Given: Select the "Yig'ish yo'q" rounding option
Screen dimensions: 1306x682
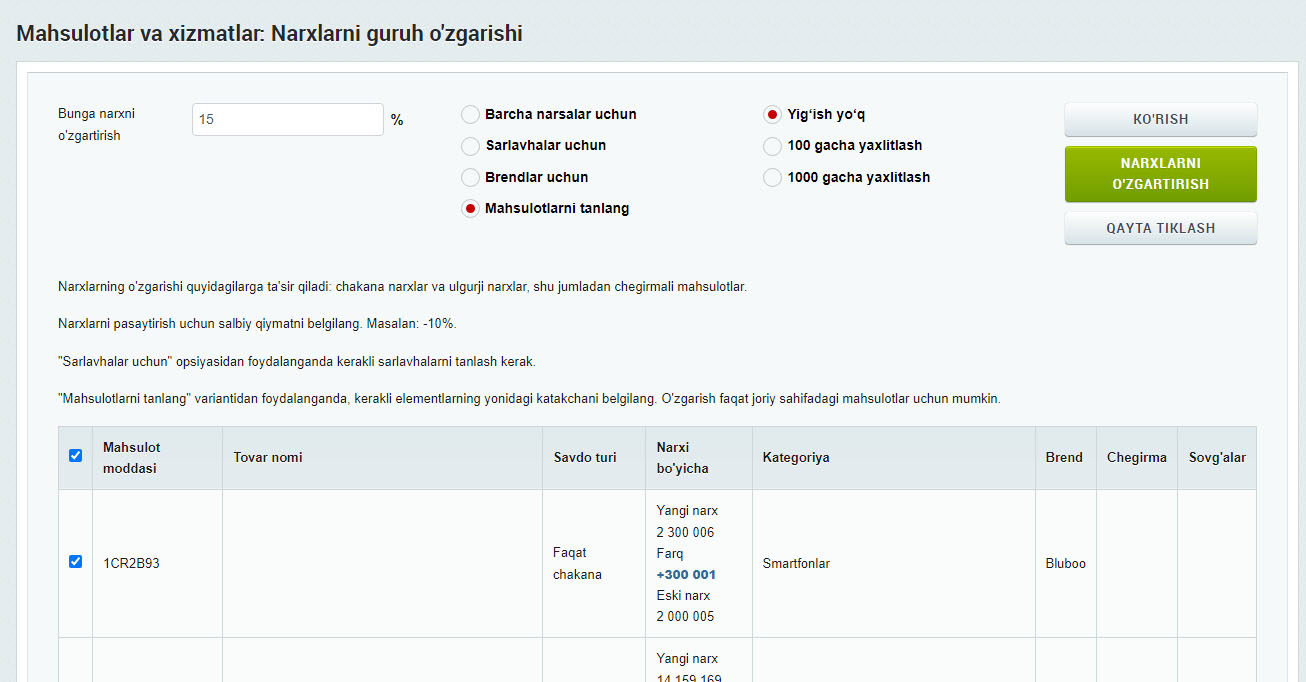Looking at the screenshot, I should [x=772, y=115].
